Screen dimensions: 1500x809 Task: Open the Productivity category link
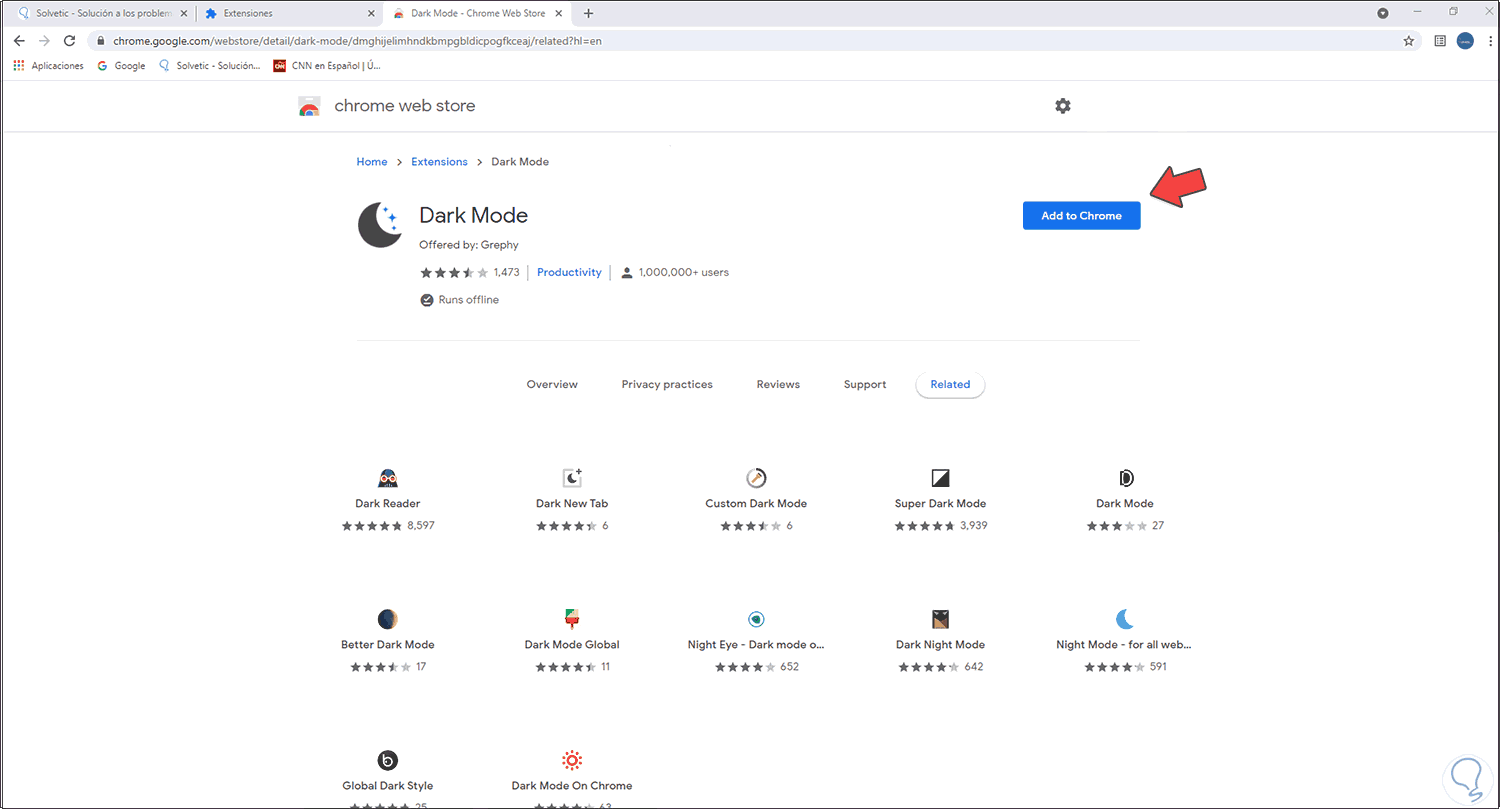tap(569, 272)
